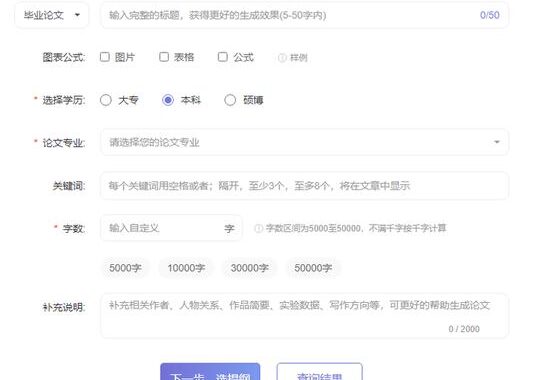Select the 本科 education radio button
Screen dimensions: 537x380
(168, 100)
